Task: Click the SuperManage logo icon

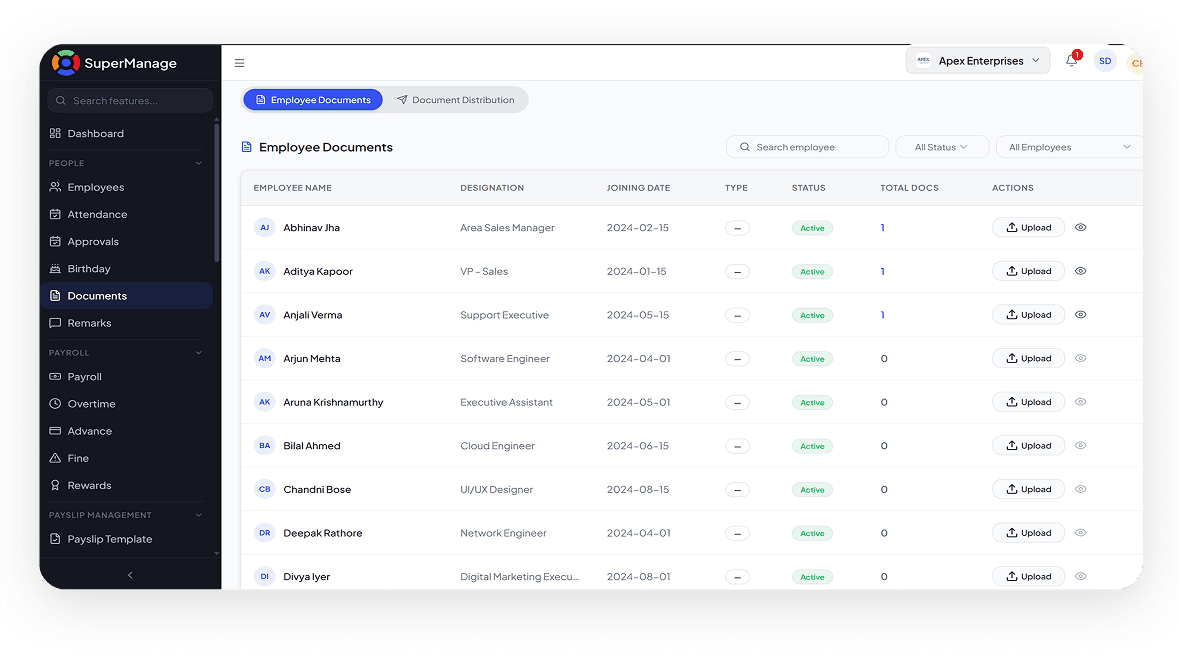Action: (65, 63)
